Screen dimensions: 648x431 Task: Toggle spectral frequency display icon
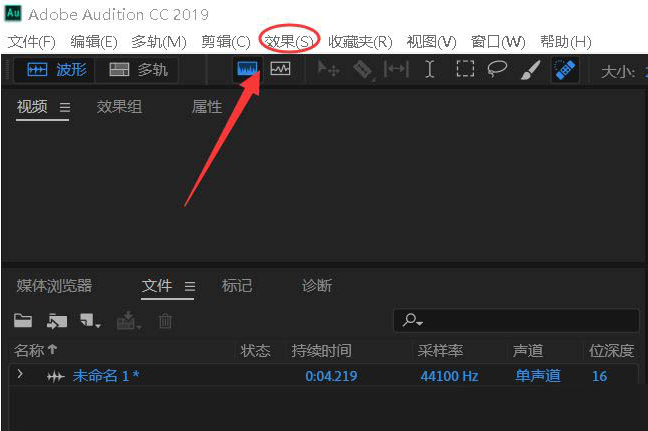[248, 69]
